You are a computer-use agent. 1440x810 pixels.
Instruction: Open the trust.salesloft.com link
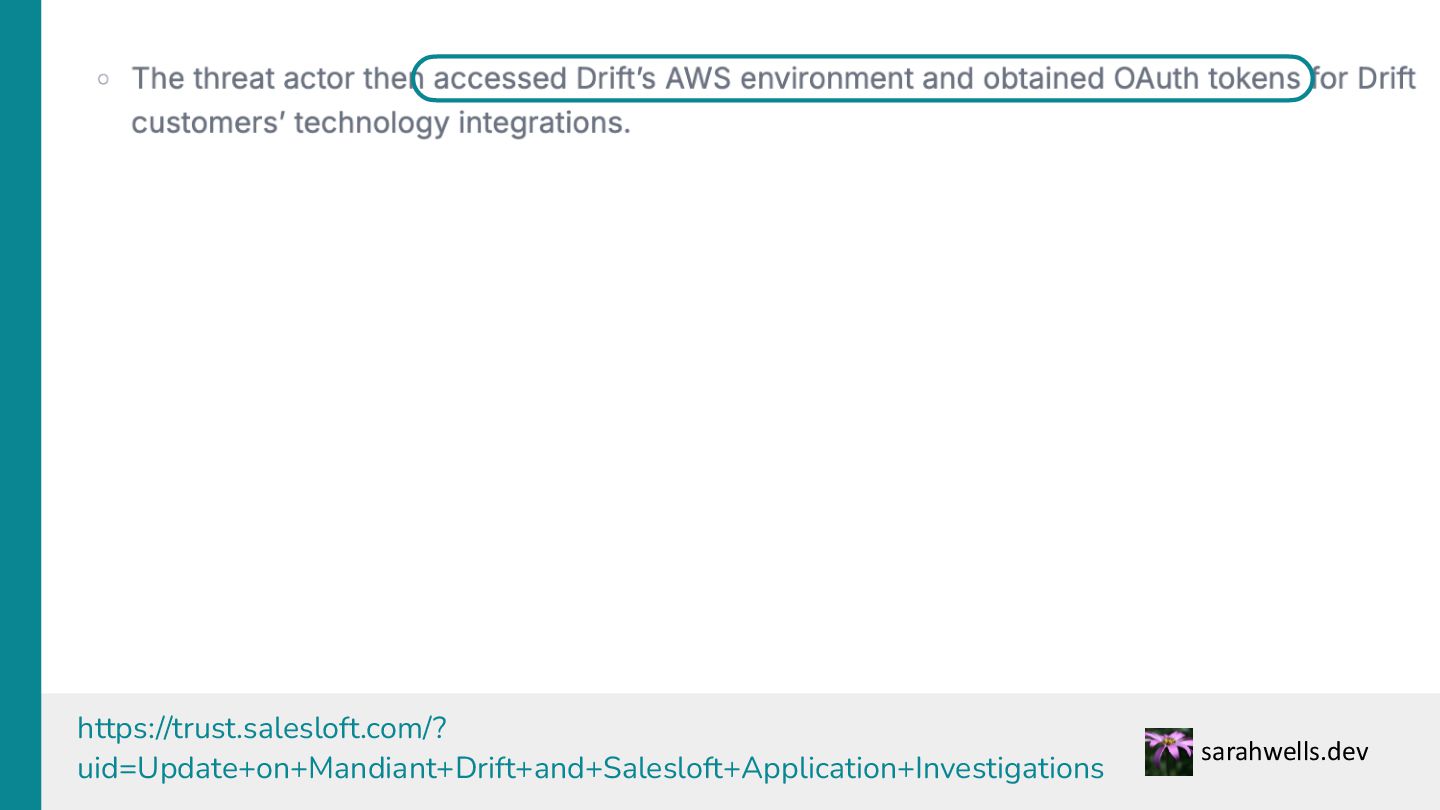pos(260,727)
